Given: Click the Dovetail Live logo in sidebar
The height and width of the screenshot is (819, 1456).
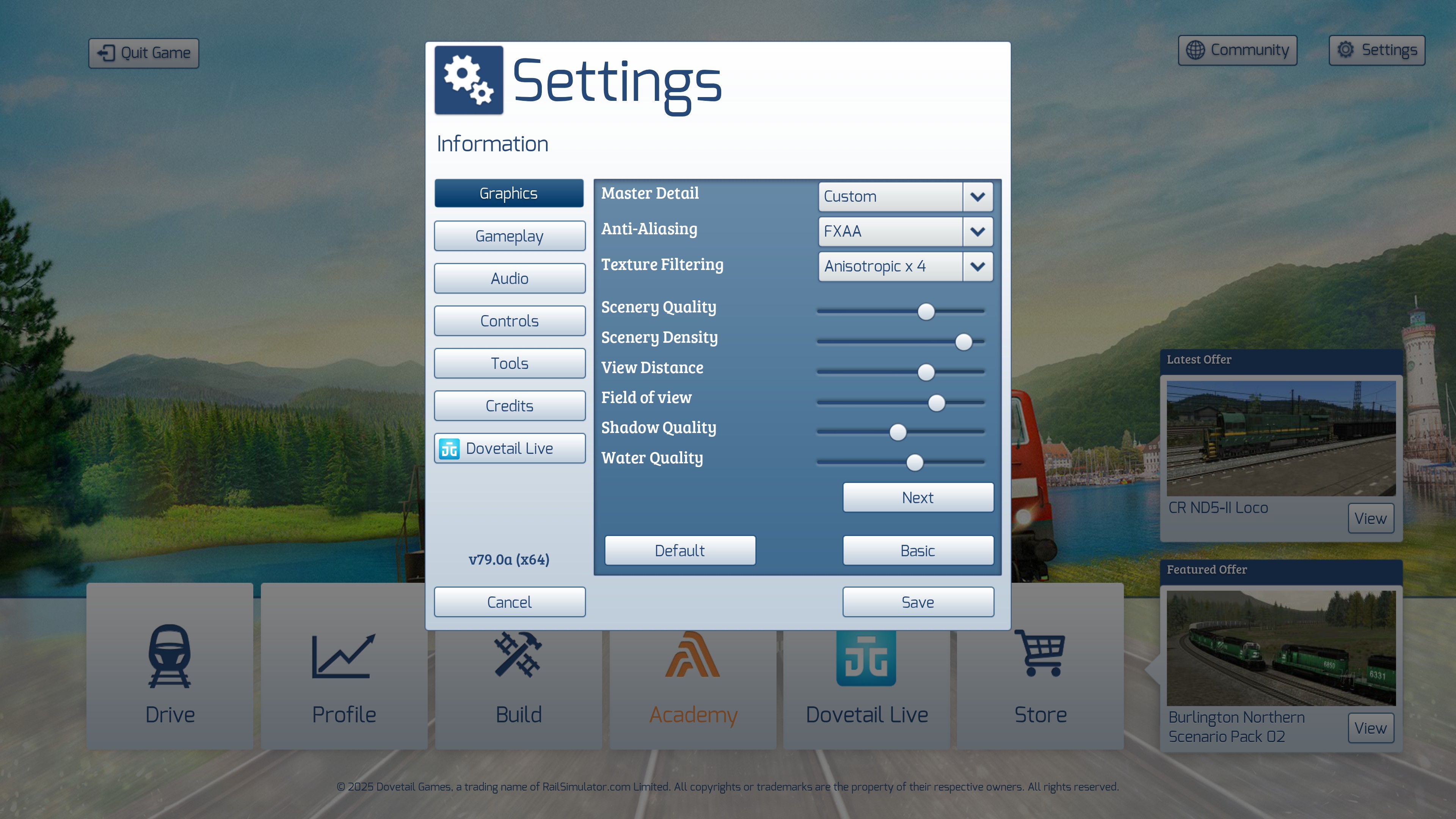Looking at the screenshot, I should coord(449,449).
